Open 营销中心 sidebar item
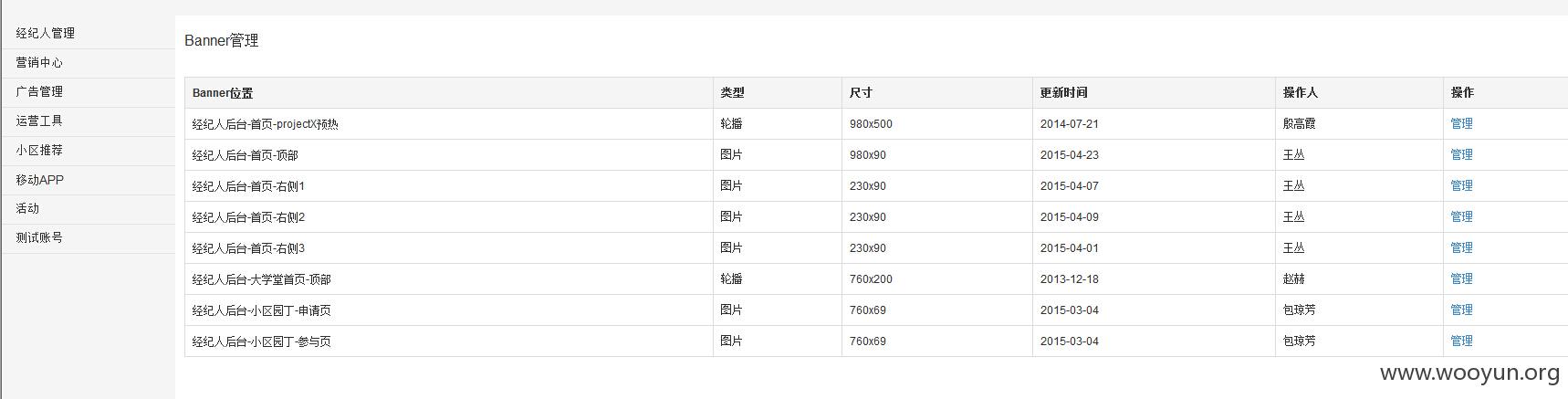Viewport: 1568px width, 399px height. click(39, 62)
